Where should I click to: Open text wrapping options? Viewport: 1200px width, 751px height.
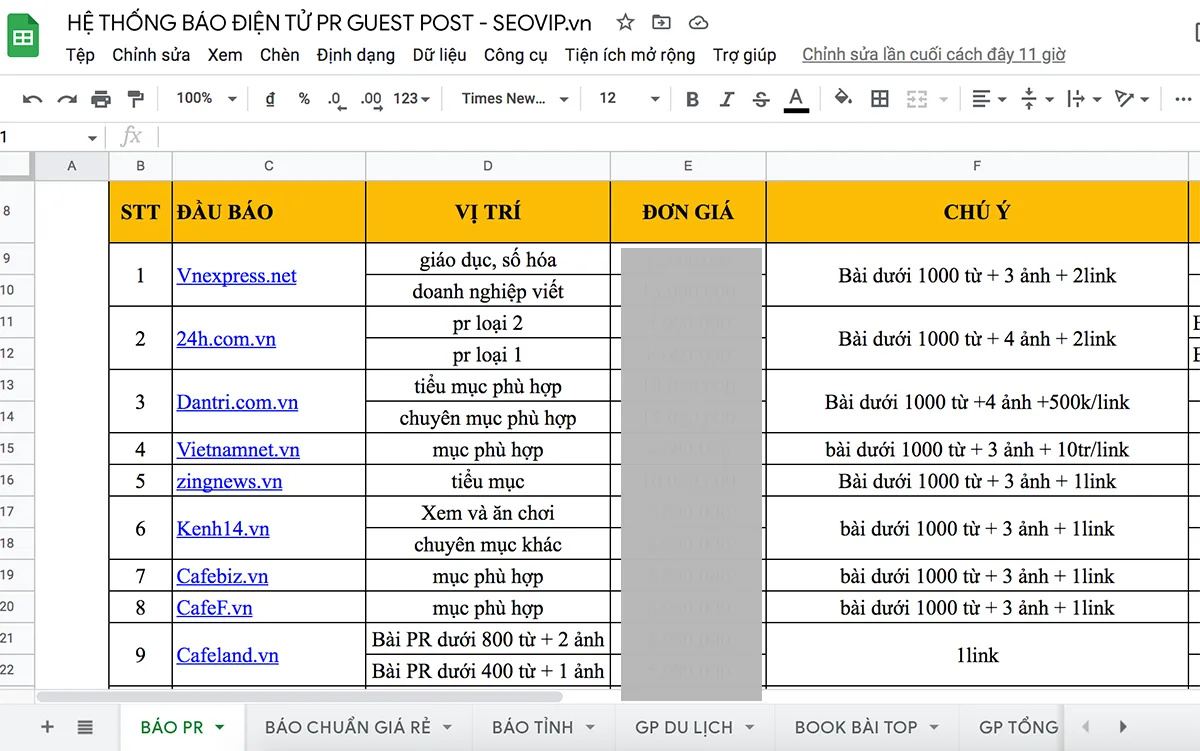(x=1084, y=99)
